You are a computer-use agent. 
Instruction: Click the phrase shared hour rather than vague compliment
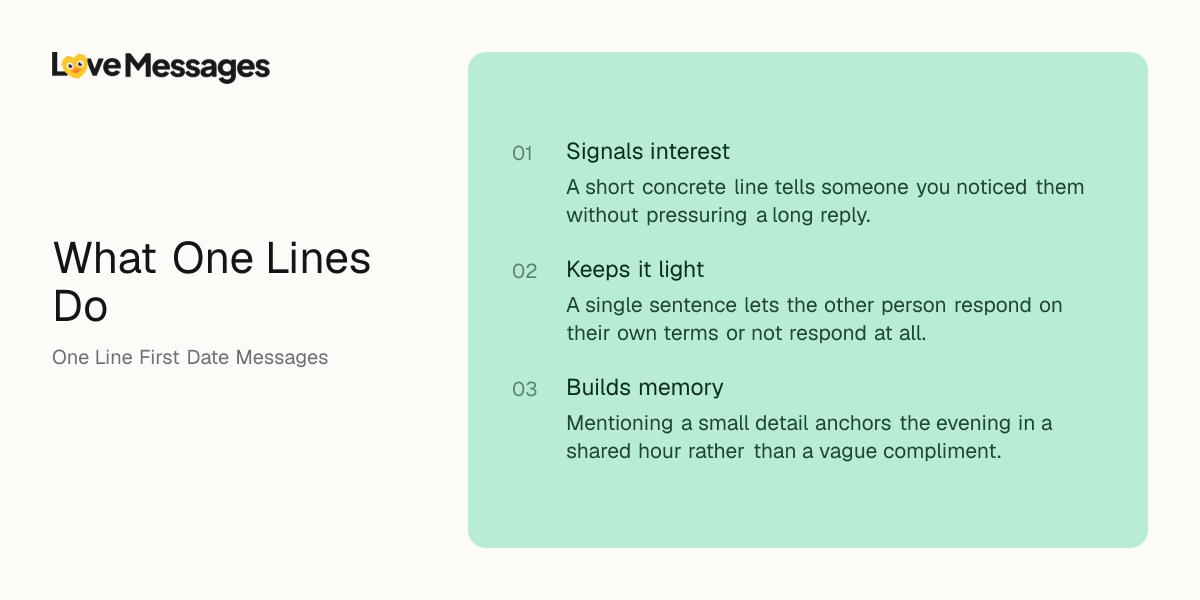pyautogui.click(x=783, y=451)
